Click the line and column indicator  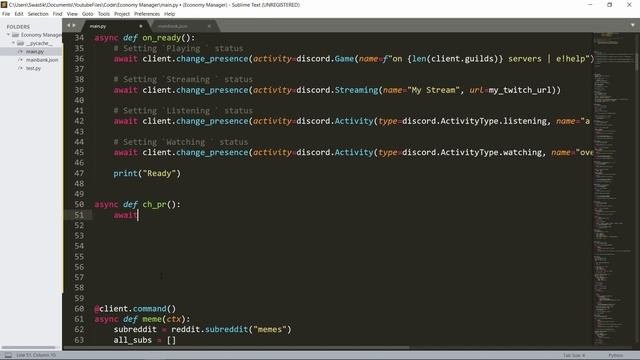tap(36, 355)
